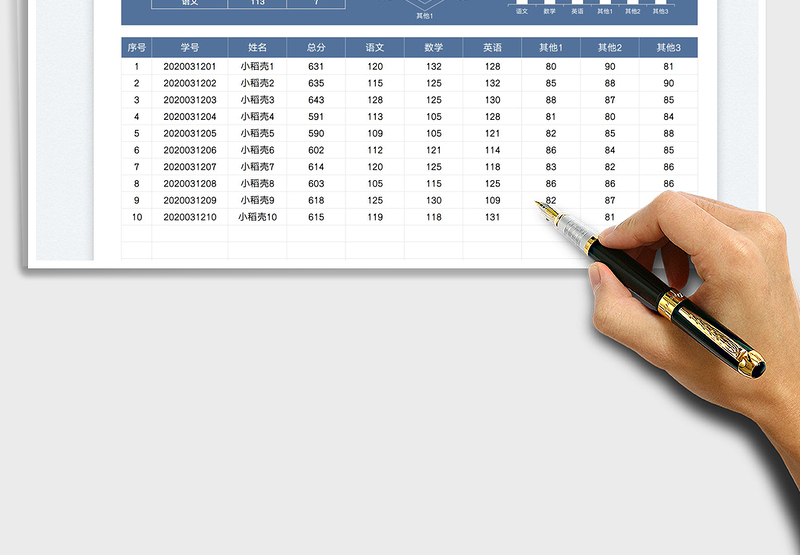
Task: Select the 数学 column header
Action: point(434,47)
